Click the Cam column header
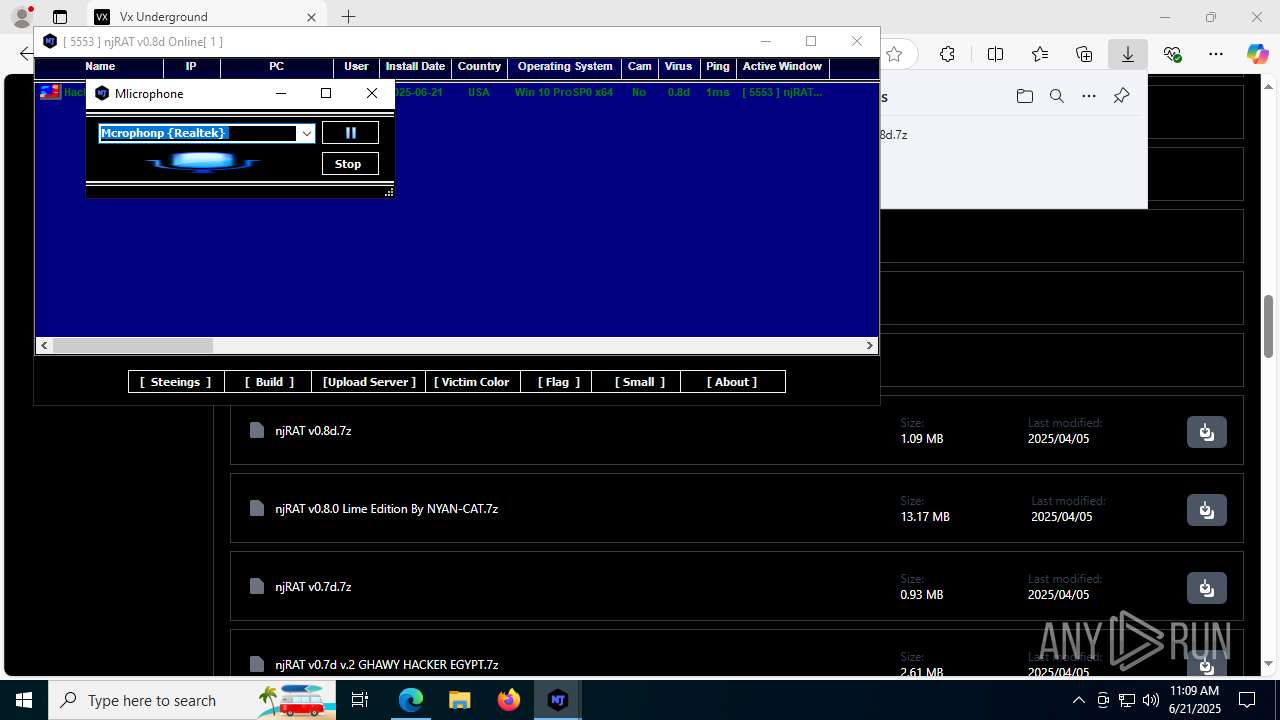The height and width of the screenshot is (720, 1280). pos(640,66)
